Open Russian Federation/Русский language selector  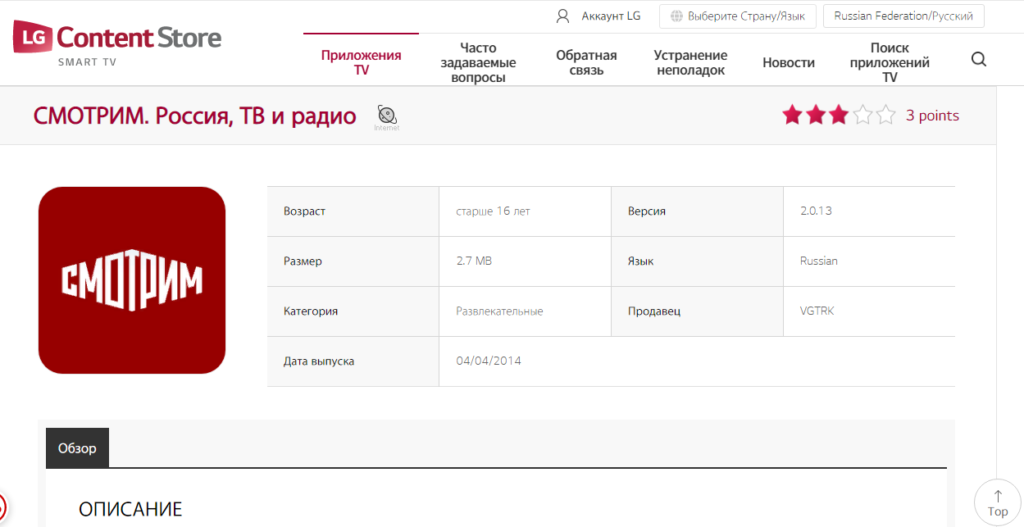[x=903, y=16]
